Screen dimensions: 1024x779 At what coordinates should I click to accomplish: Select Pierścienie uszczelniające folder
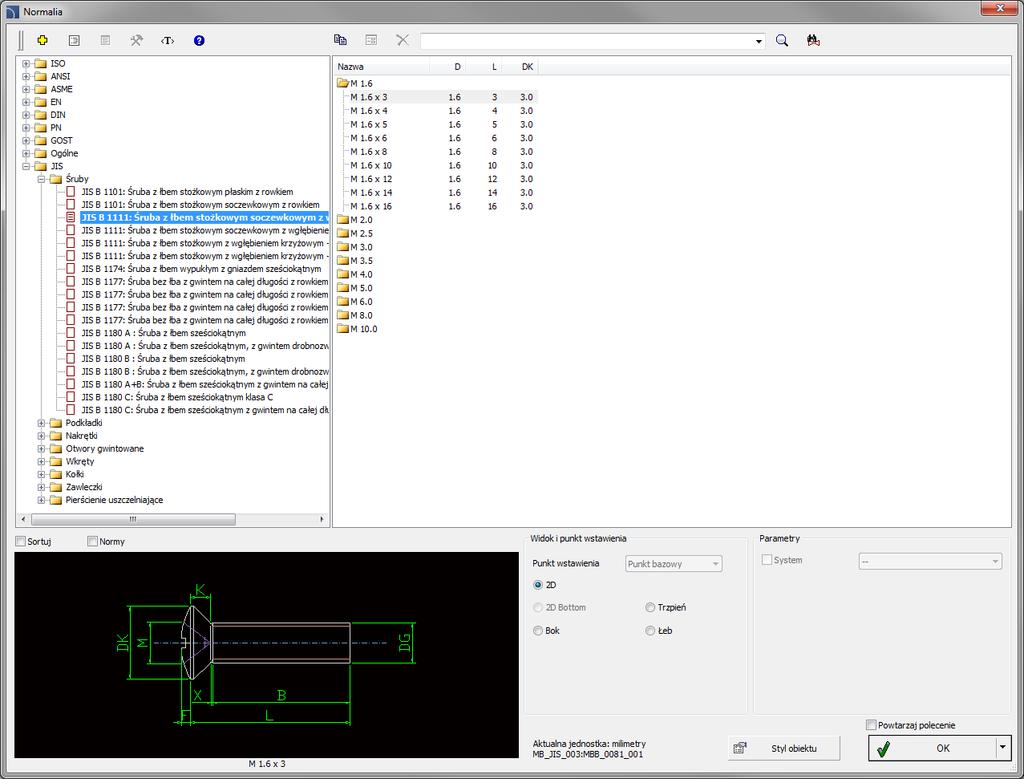pos(114,500)
